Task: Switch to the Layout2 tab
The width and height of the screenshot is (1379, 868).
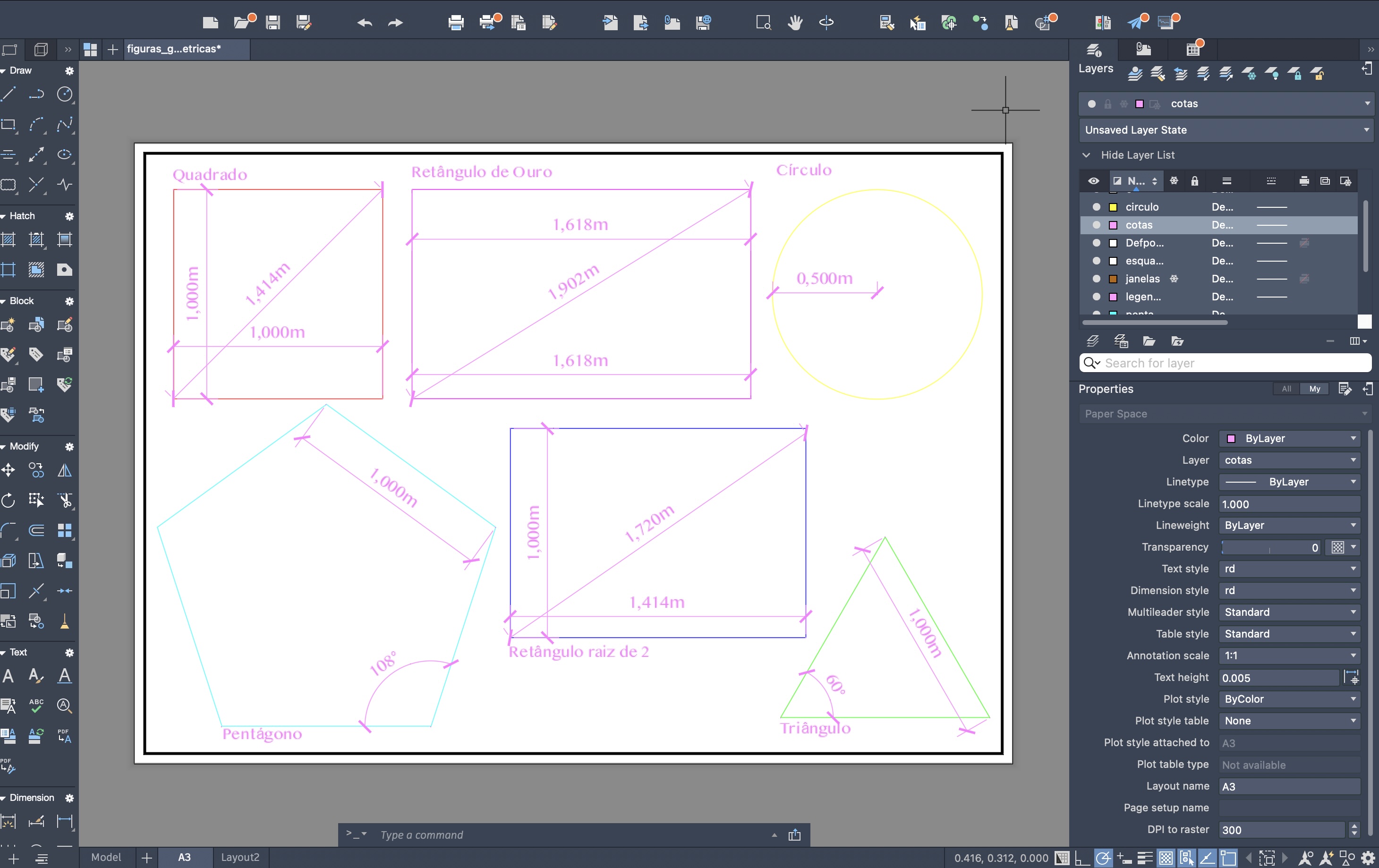Action: (x=240, y=857)
